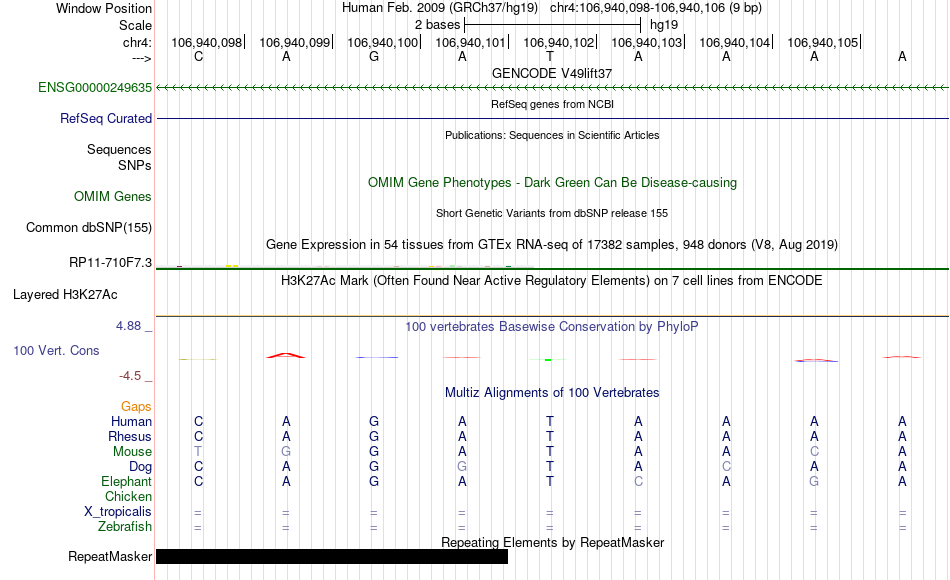The width and height of the screenshot is (950, 580).
Task: Click the RefSeq genes from NCBI title
Action: pos(553,104)
